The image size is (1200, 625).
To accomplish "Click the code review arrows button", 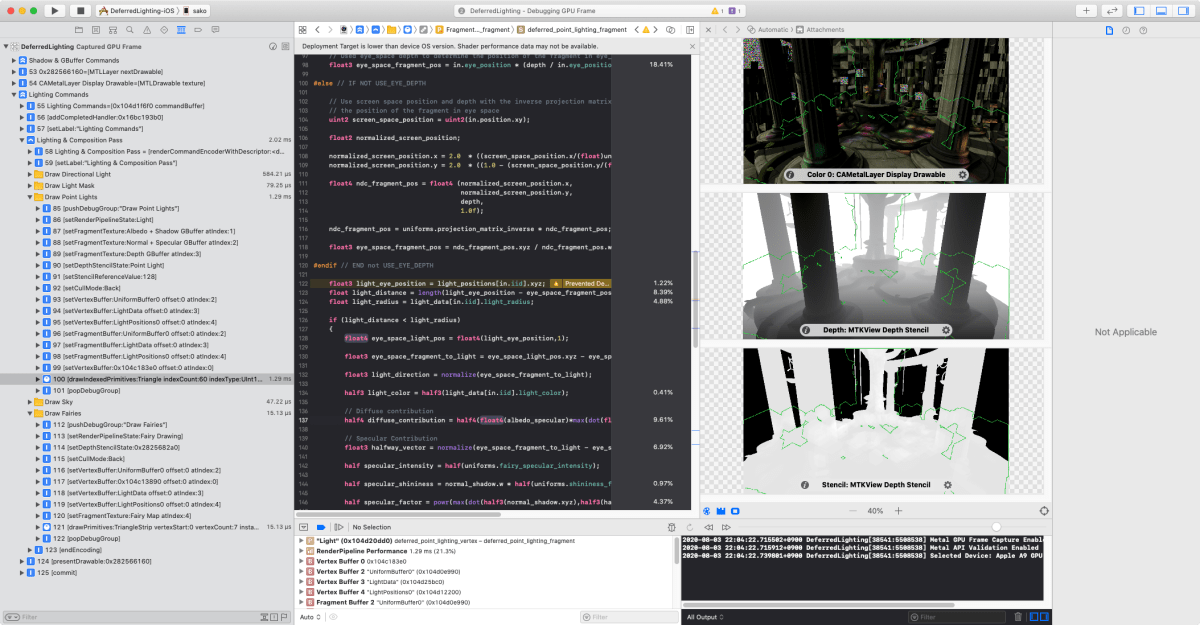I will click(x=1113, y=10).
